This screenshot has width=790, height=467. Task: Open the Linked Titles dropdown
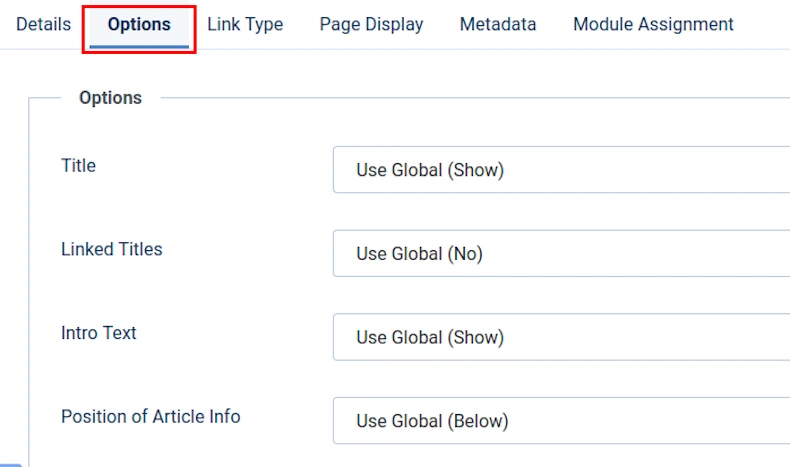coord(560,254)
